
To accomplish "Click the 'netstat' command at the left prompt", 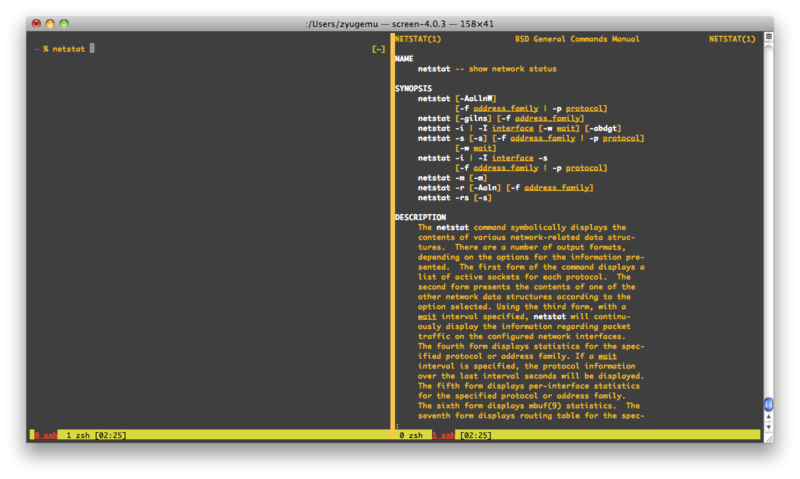I will [68, 49].
